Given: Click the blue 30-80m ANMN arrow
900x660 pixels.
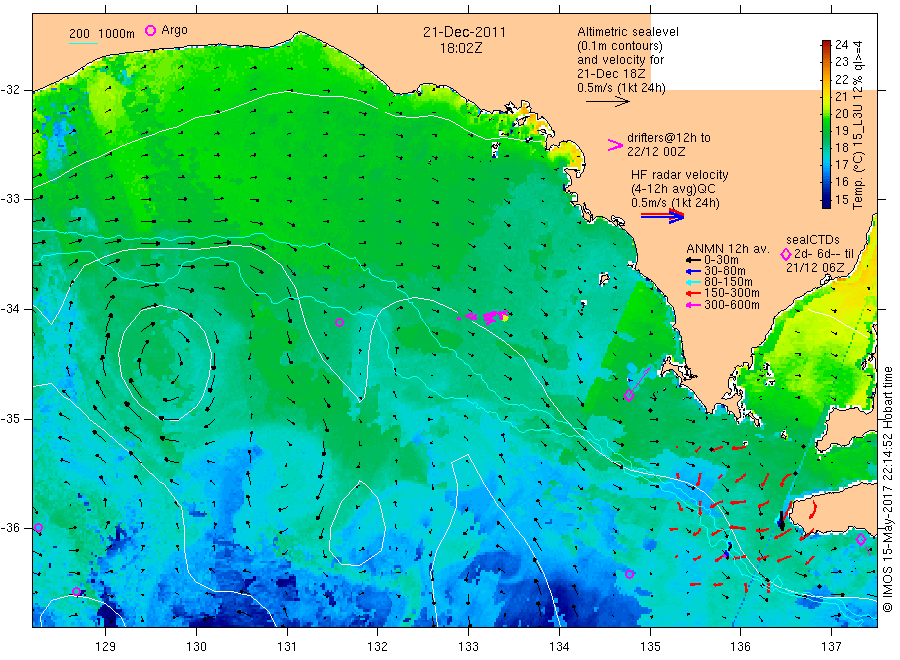Looking at the screenshot, I should [693, 271].
